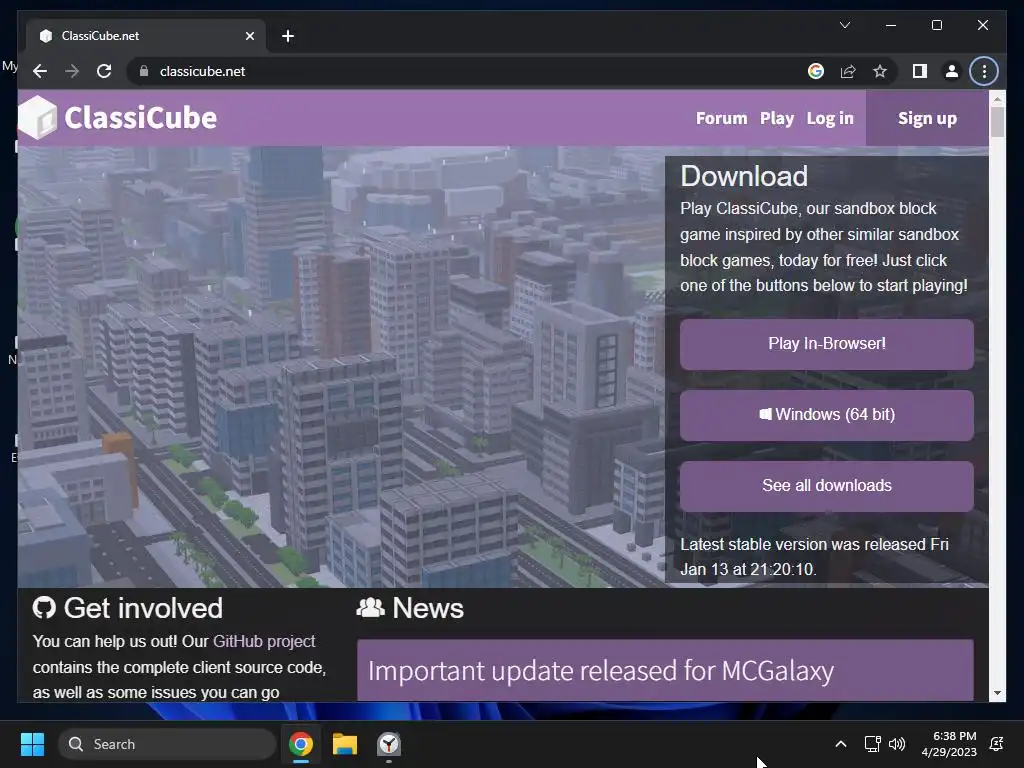The image size is (1024, 768).
Task: Open a new tab with the plus button
Action: tap(288, 36)
